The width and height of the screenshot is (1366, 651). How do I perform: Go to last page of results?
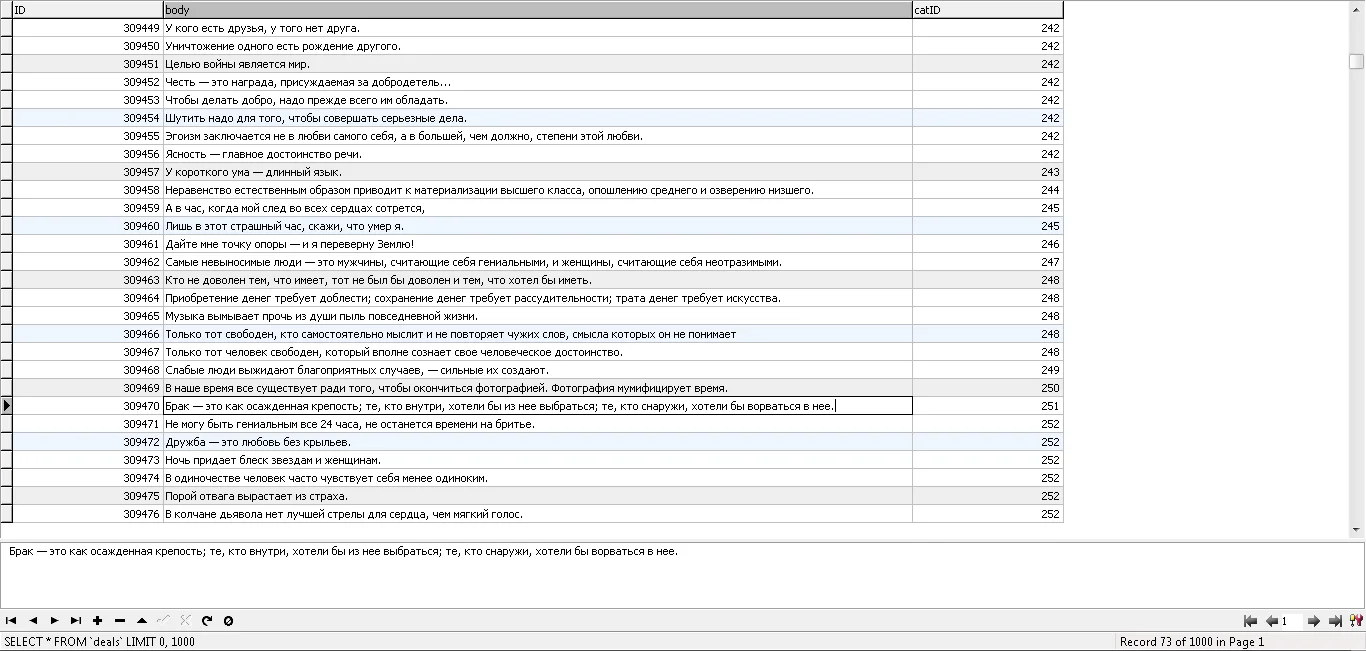click(1335, 621)
